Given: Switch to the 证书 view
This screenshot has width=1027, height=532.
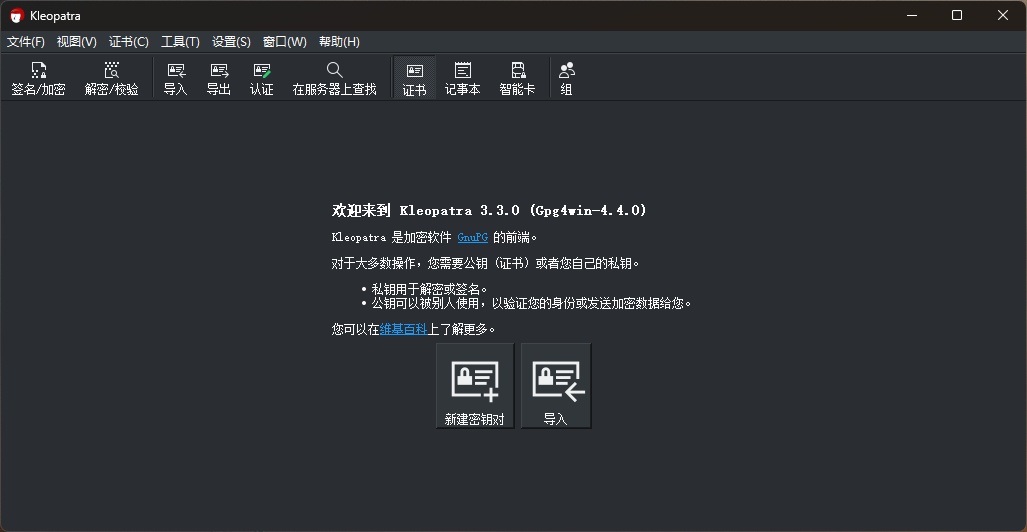Looking at the screenshot, I should click(x=414, y=79).
